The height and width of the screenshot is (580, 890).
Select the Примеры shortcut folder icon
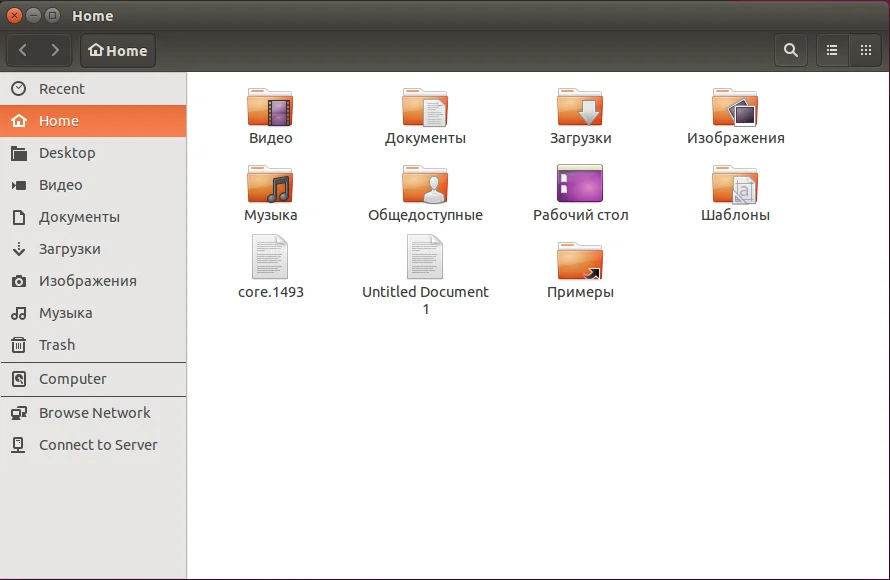pyautogui.click(x=580, y=261)
